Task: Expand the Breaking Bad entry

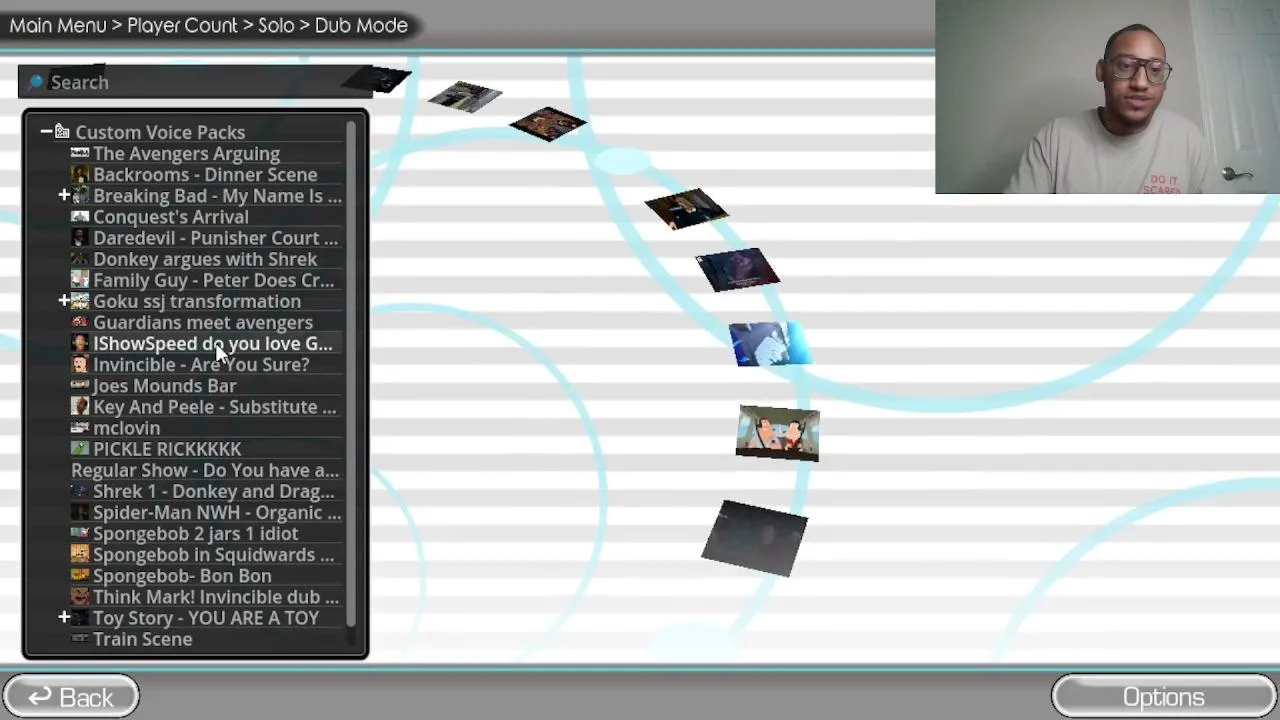Action: point(64,196)
